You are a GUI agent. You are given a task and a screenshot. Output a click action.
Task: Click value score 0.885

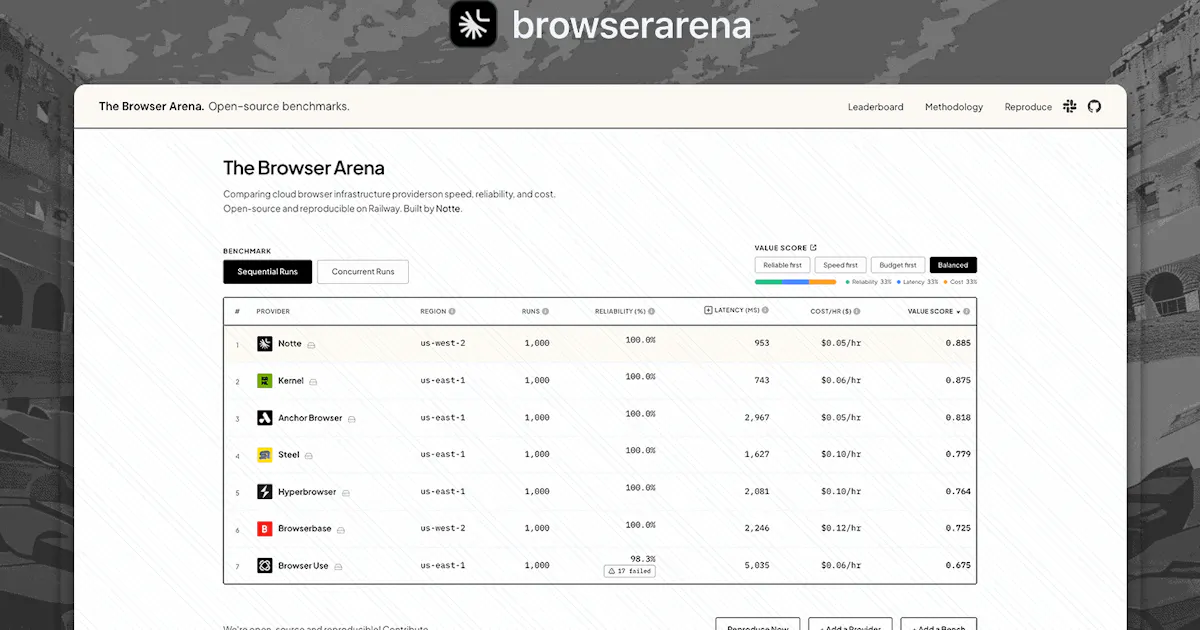coord(958,344)
